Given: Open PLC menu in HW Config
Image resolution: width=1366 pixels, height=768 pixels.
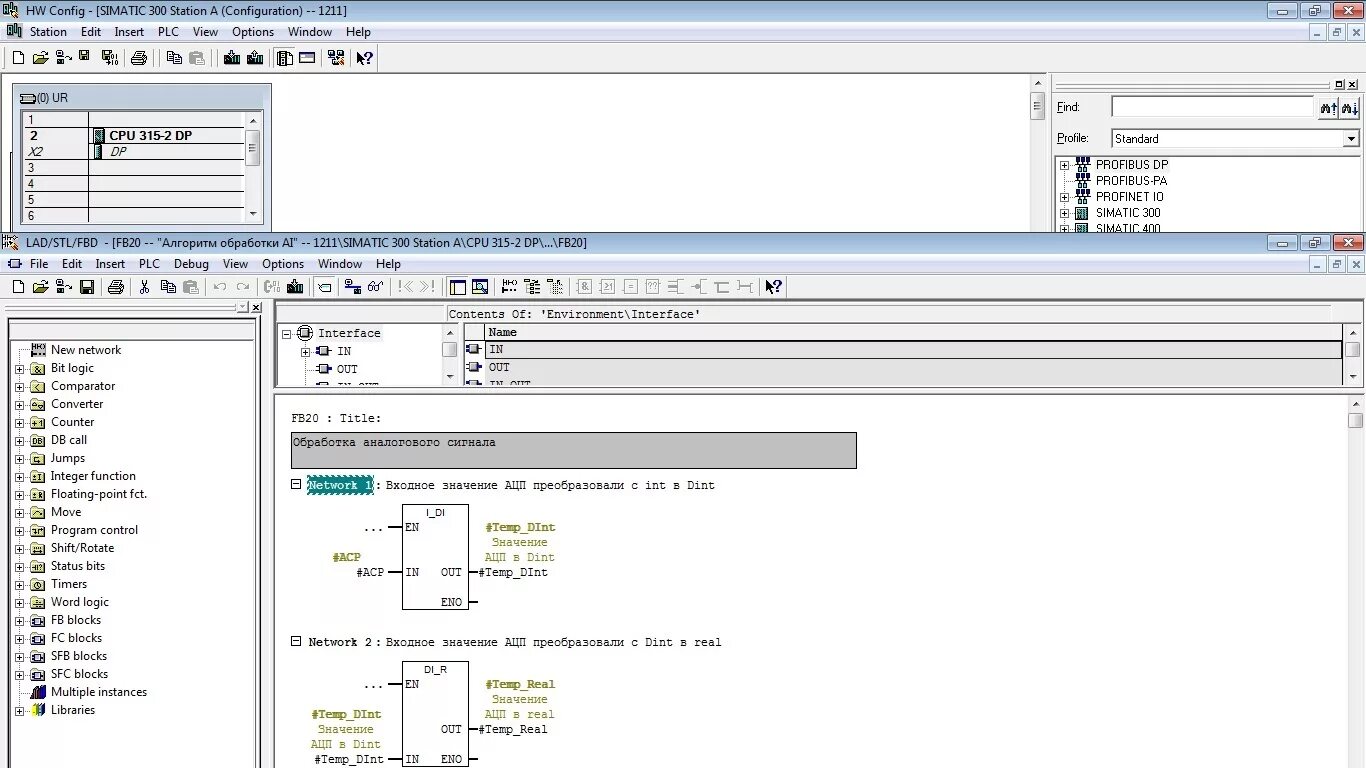Looking at the screenshot, I should point(168,32).
